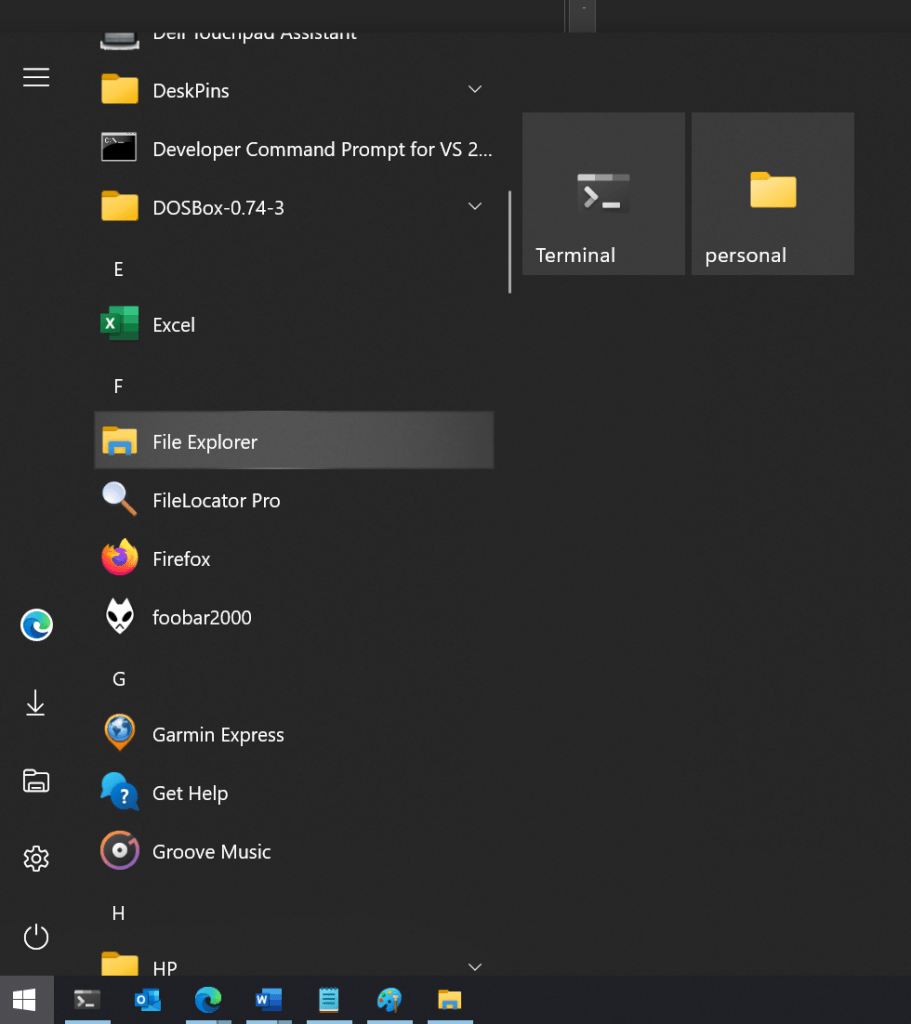Viewport: 911px width, 1024px height.
Task: Open the Downloads arrow icon in sidebar
Action: (x=36, y=704)
